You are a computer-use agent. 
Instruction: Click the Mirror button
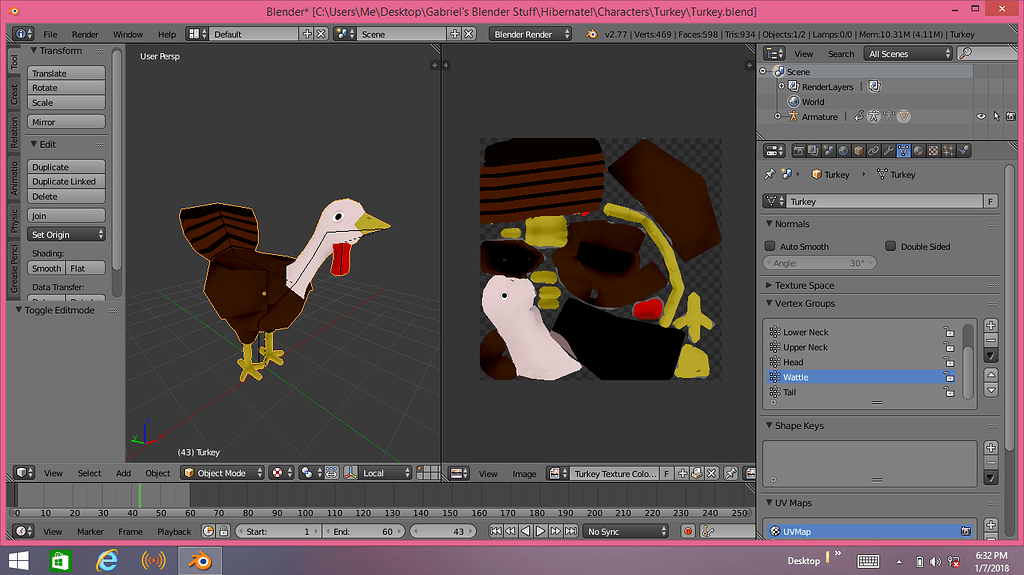[66, 122]
